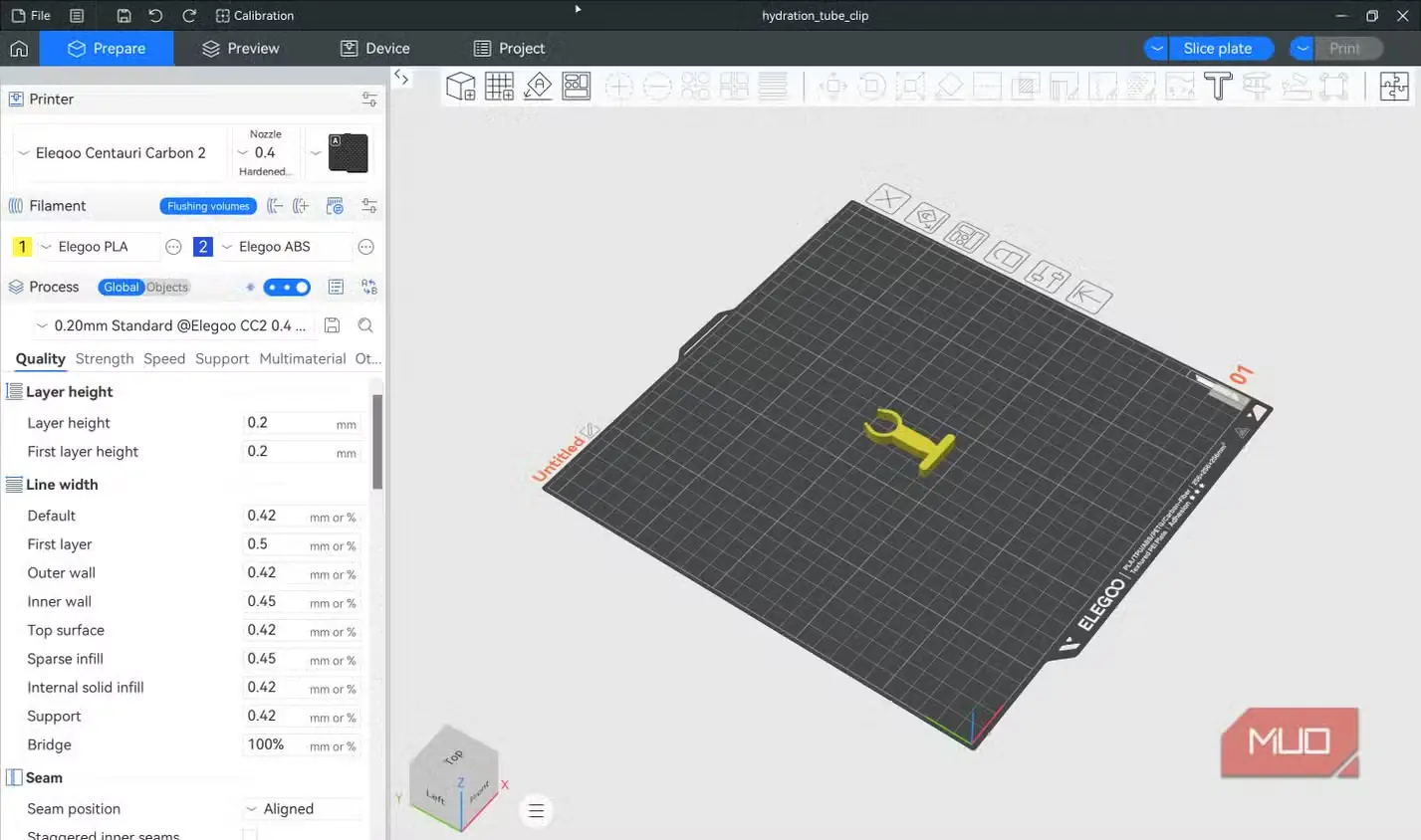This screenshot has width=1421, height=840.
Task: Click the Layer height value field
Action: click(x=302, y=423)
